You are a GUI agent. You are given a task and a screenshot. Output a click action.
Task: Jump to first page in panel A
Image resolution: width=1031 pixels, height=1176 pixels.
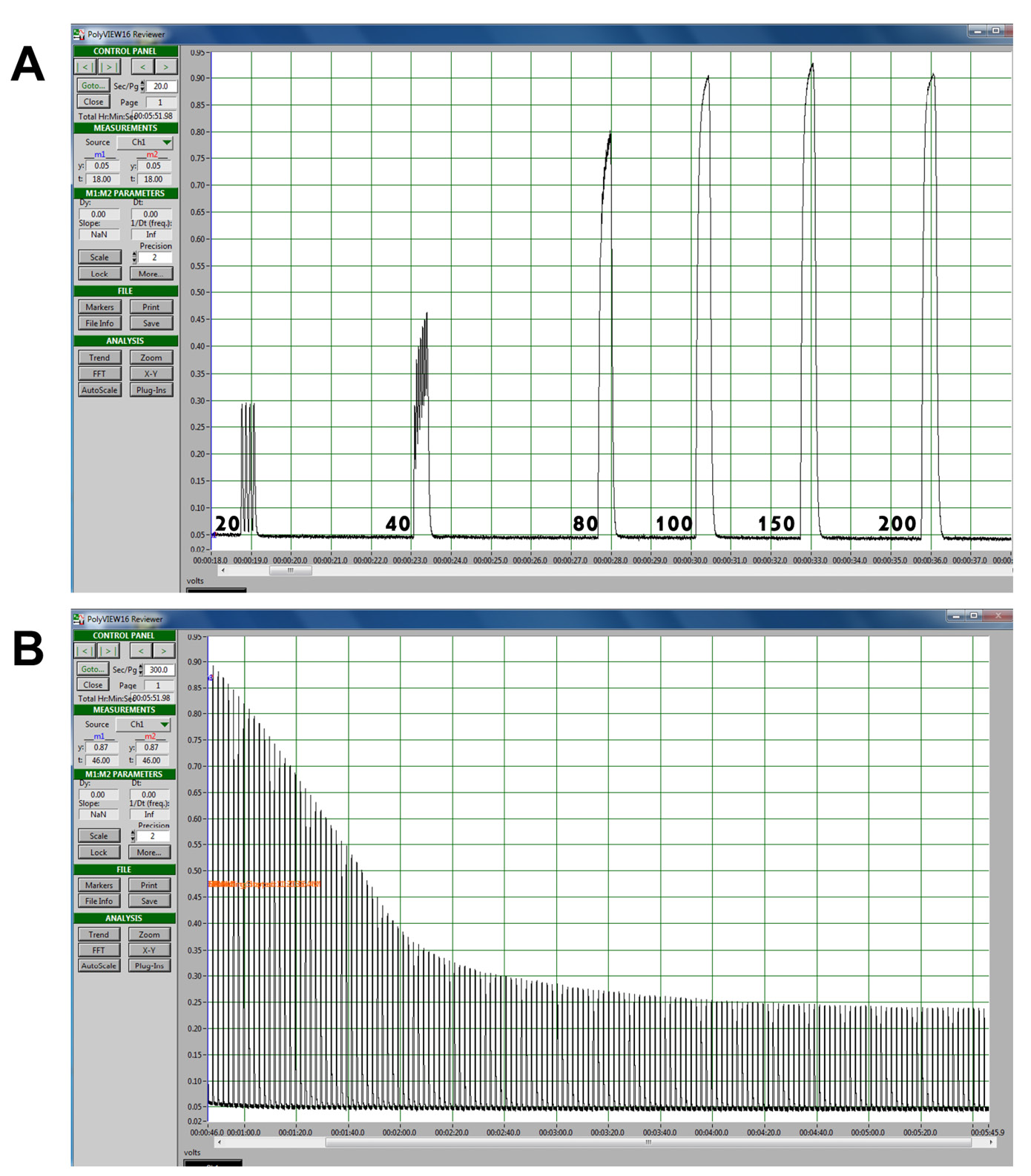(85, 67)
